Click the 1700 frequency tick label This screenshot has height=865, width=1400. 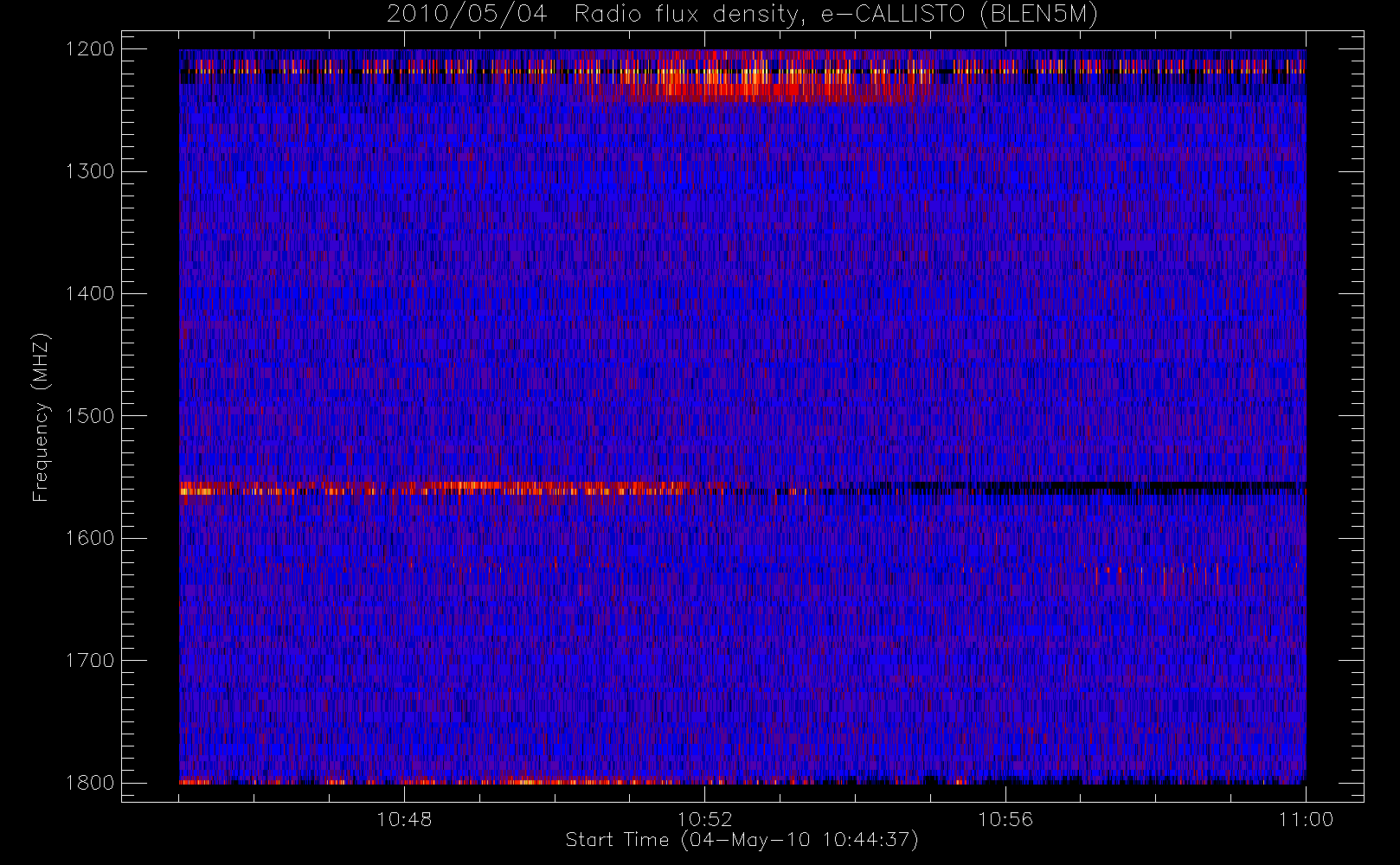click(90, 661)
